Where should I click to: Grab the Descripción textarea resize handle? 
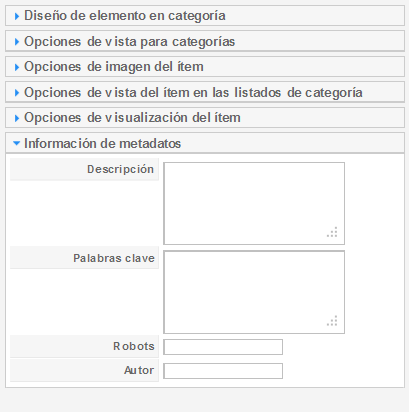[332, 232]
